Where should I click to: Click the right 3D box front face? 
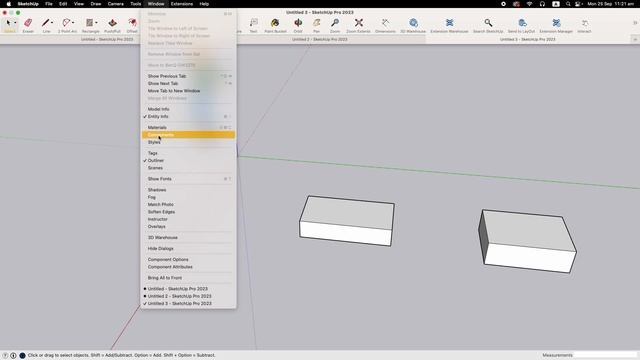point(530,258)
